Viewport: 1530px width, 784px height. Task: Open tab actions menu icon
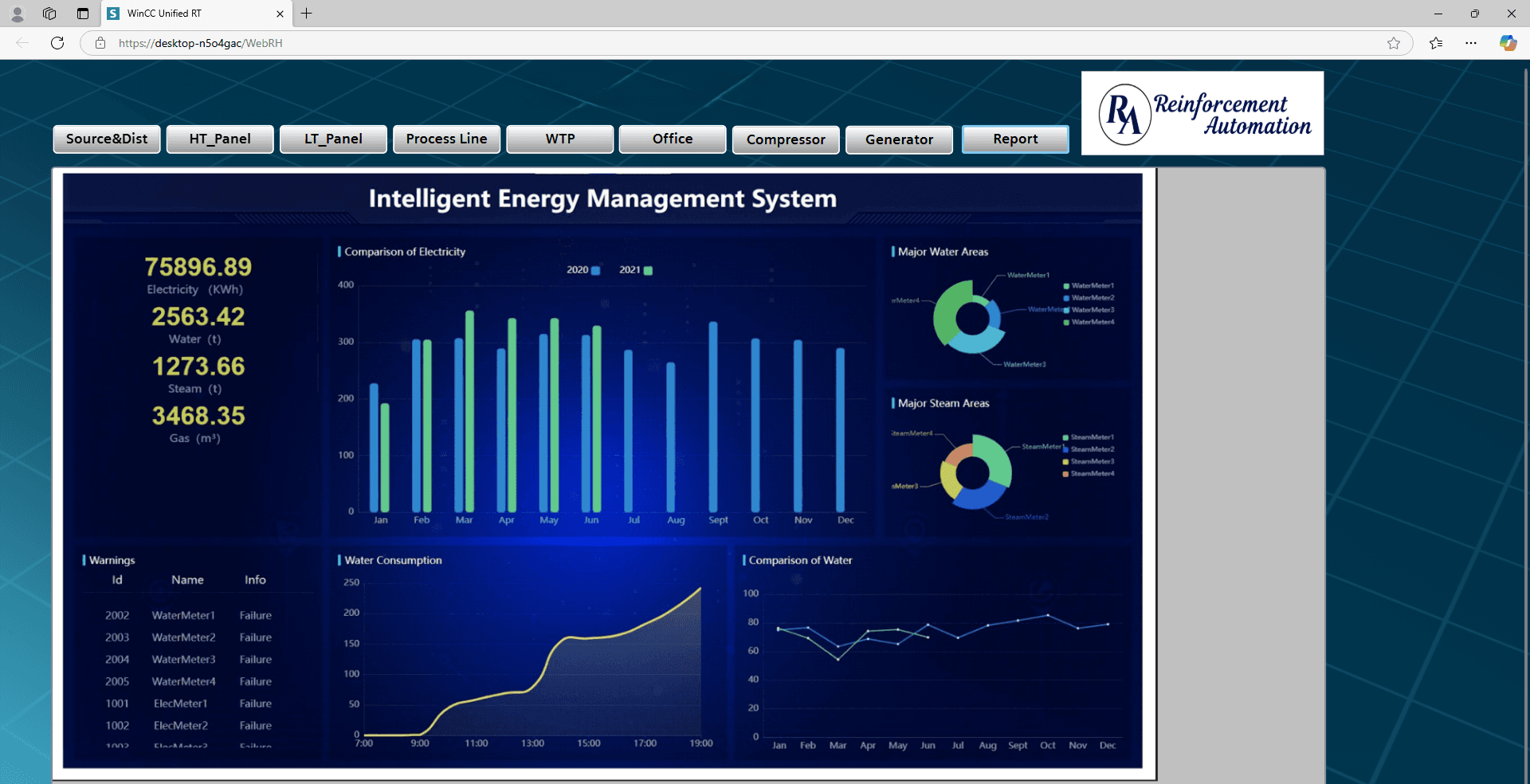pyautogui.click(x=83, y=14)
